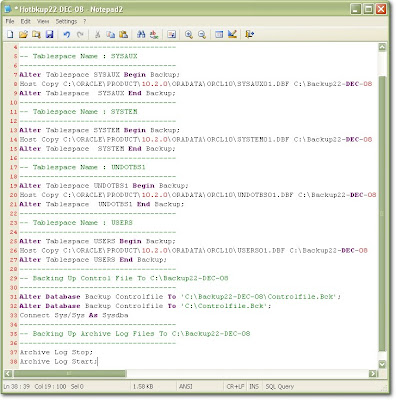Undo the last edit via toolbar arrow
Screen dimensions: 396x400
click(x=67, y=34)
